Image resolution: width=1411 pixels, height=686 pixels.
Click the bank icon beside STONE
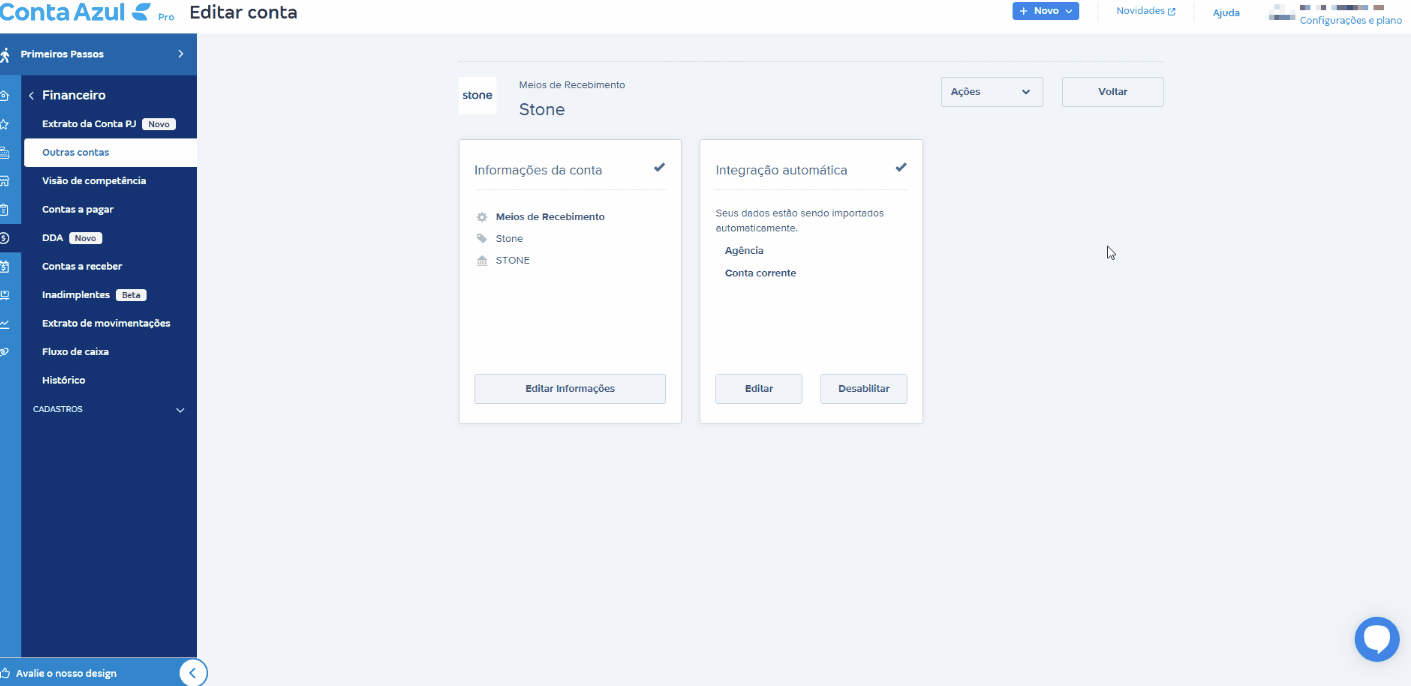click(482, 261)
